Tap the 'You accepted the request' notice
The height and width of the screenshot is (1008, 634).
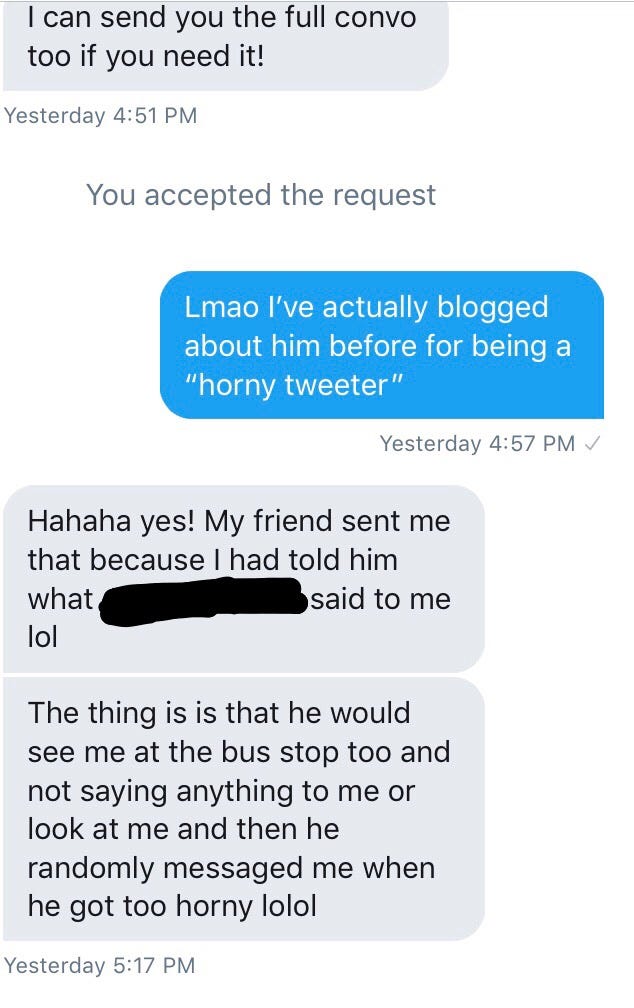point(261,195)
